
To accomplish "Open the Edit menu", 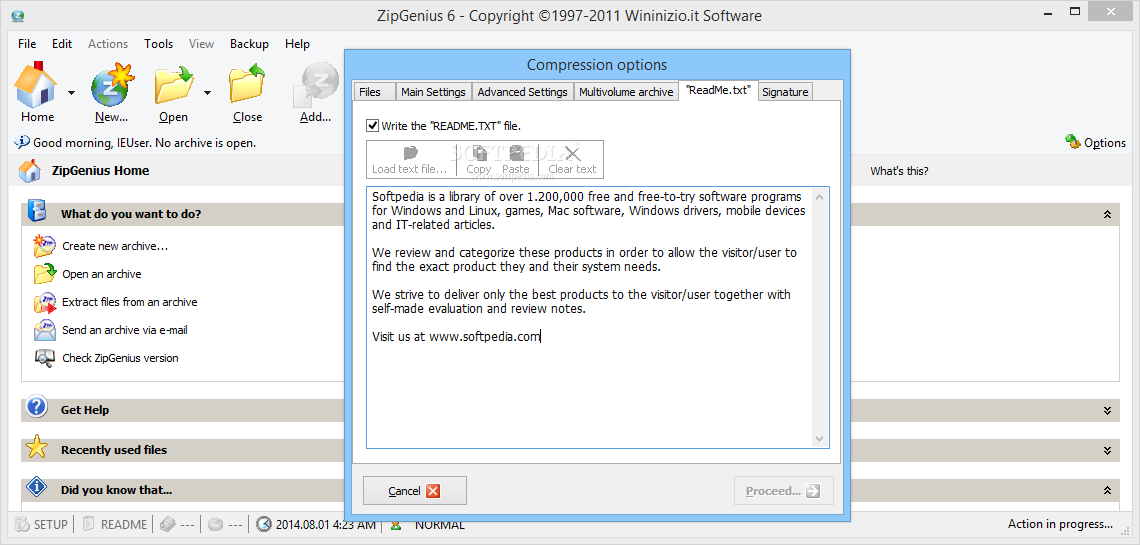I will tap(62, 44).
